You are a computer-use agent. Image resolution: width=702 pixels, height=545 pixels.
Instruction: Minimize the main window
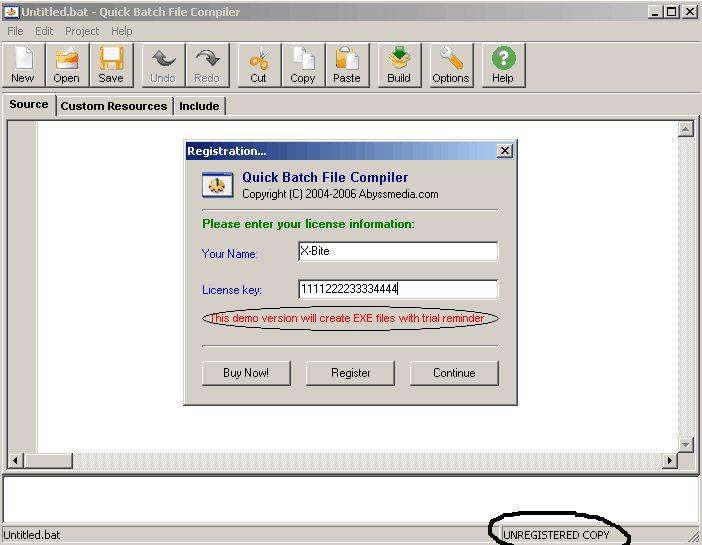[x=655, y=12]
